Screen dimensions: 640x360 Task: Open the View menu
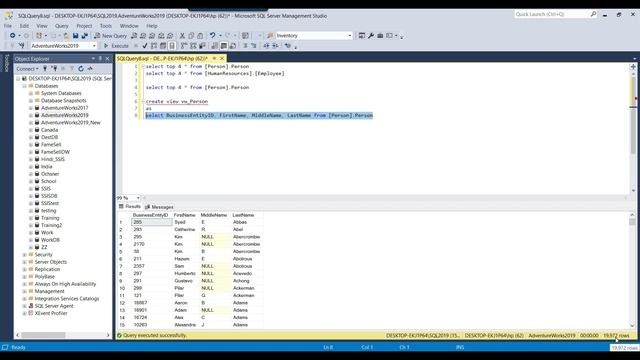42,26
